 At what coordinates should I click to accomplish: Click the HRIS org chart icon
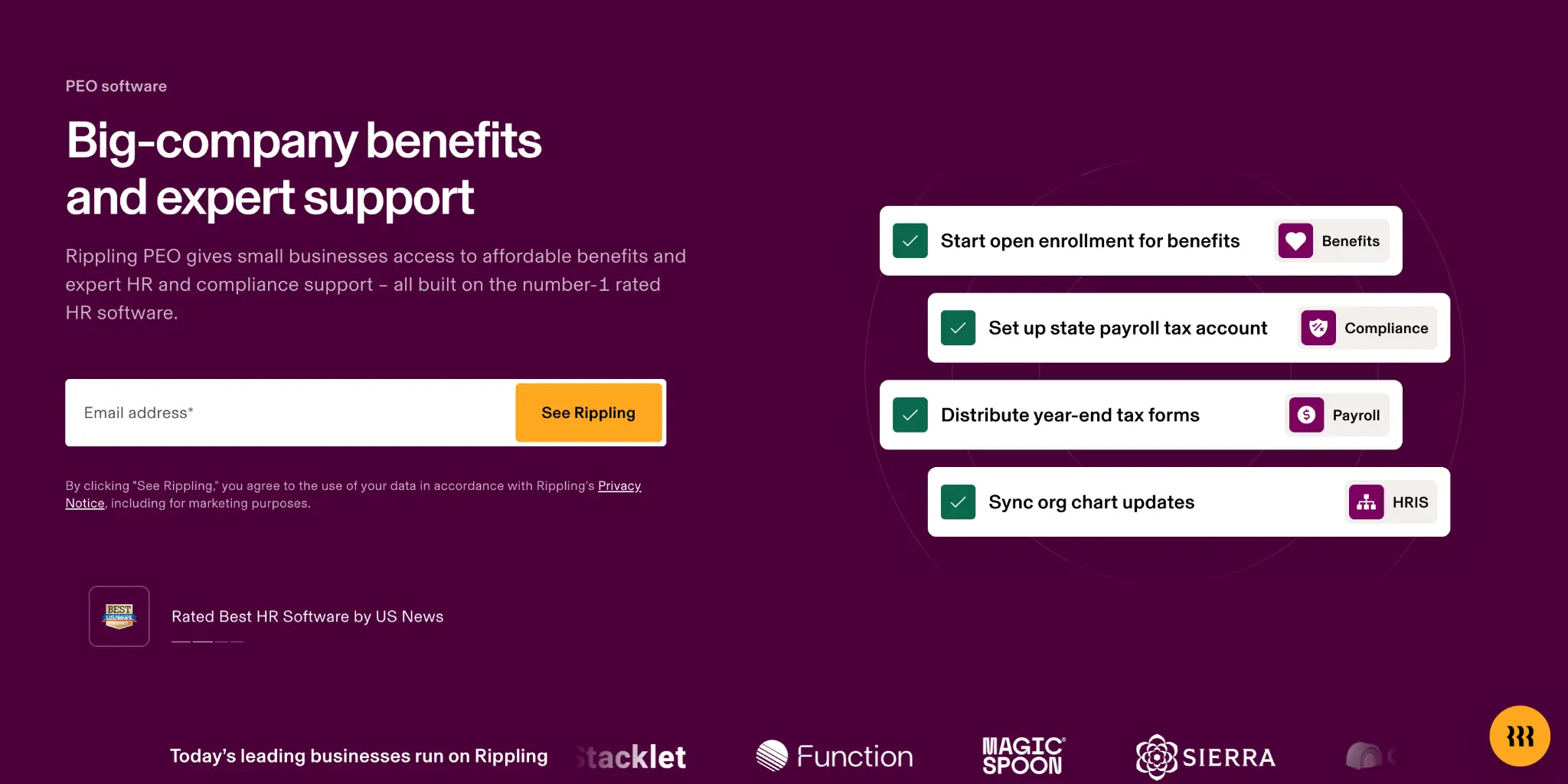click(x=1366, y=502)
